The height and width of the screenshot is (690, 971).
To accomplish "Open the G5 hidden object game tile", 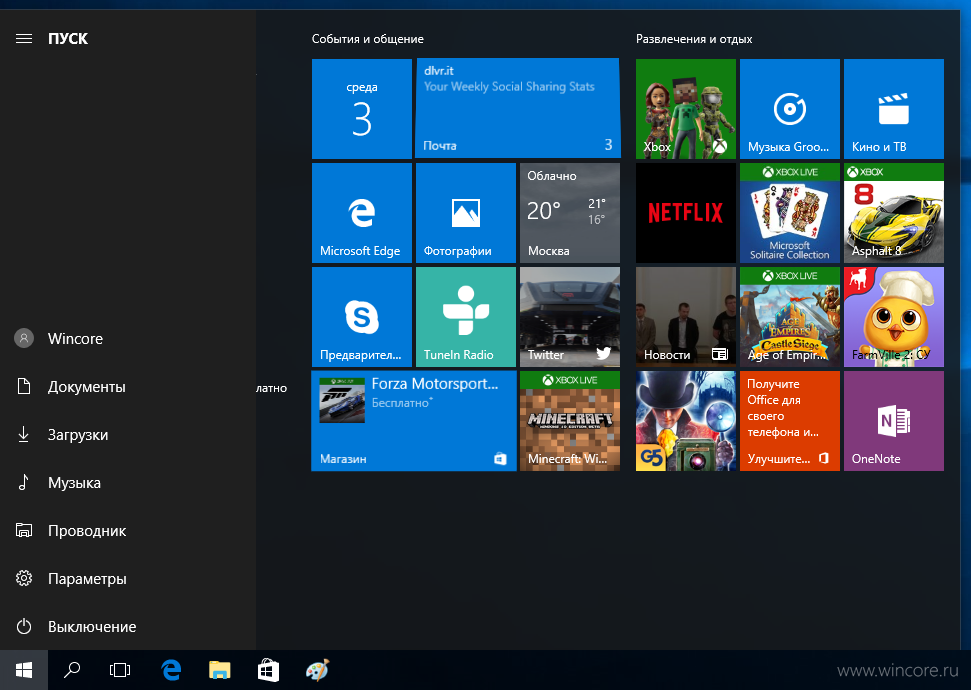I will click(686, 421).
